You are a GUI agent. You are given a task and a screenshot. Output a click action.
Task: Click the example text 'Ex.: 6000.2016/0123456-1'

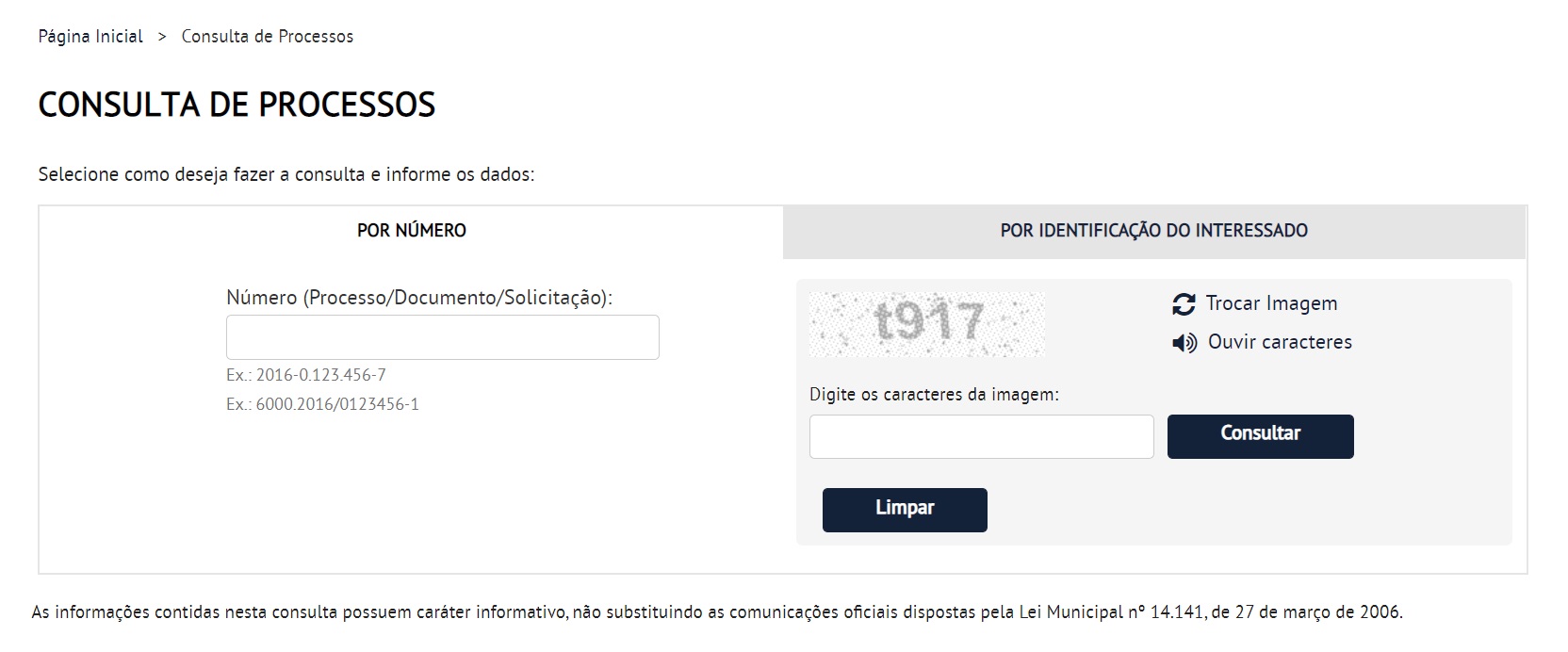point(322,404)
